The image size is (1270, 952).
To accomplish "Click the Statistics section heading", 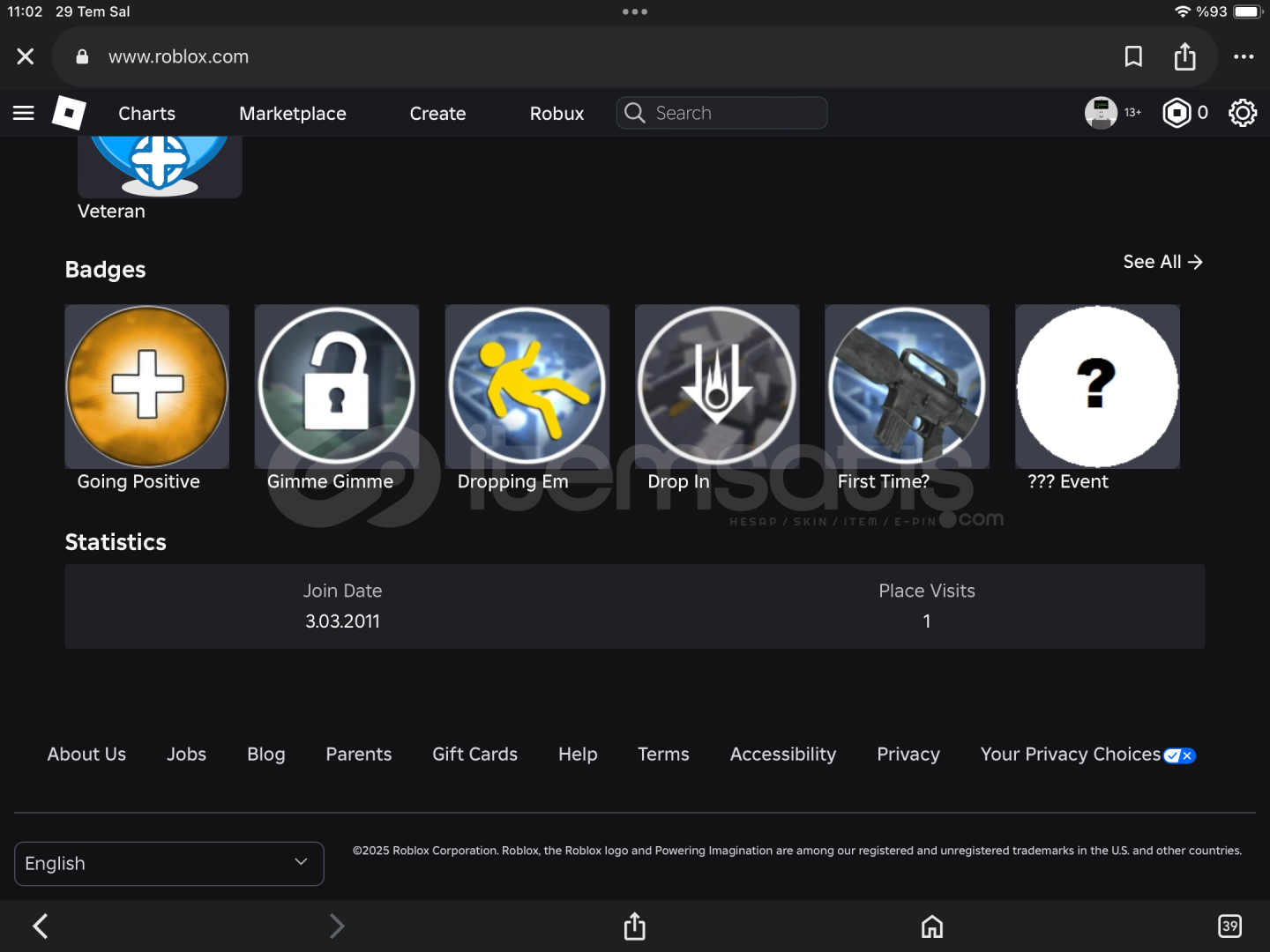I will 116,542.
